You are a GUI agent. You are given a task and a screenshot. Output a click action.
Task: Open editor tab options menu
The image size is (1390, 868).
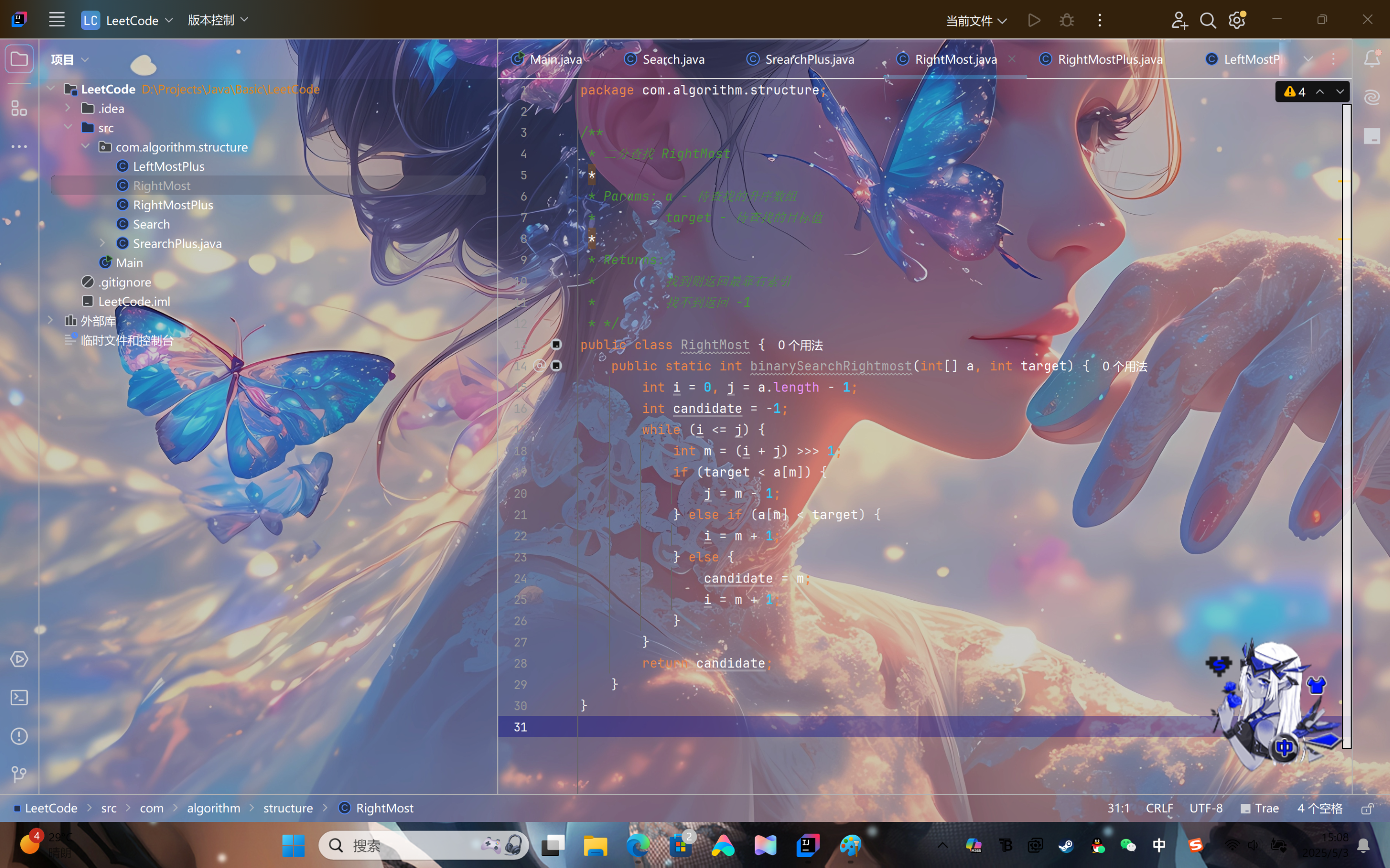[1333, 59]
